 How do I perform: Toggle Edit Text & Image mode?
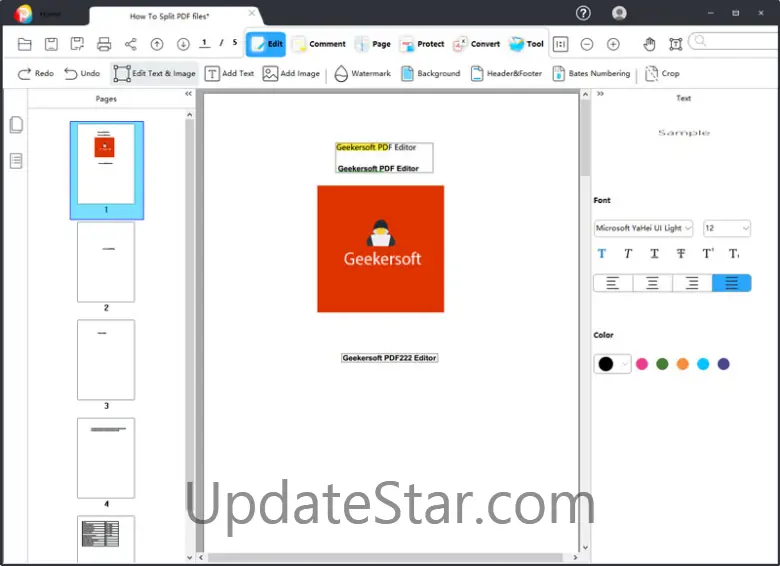[154, 74]
